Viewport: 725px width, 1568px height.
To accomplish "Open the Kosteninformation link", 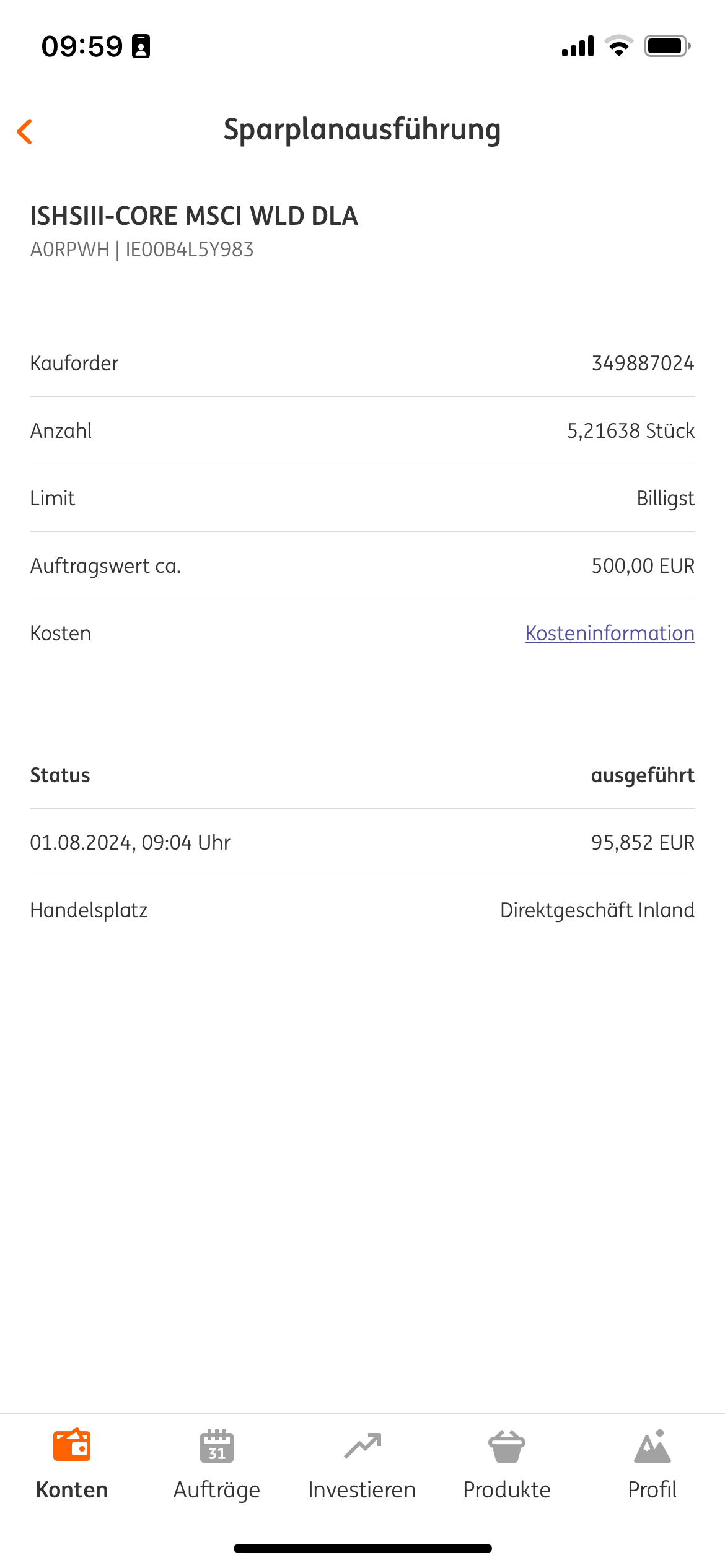I will pyautogui.click(x=610, y=634).
